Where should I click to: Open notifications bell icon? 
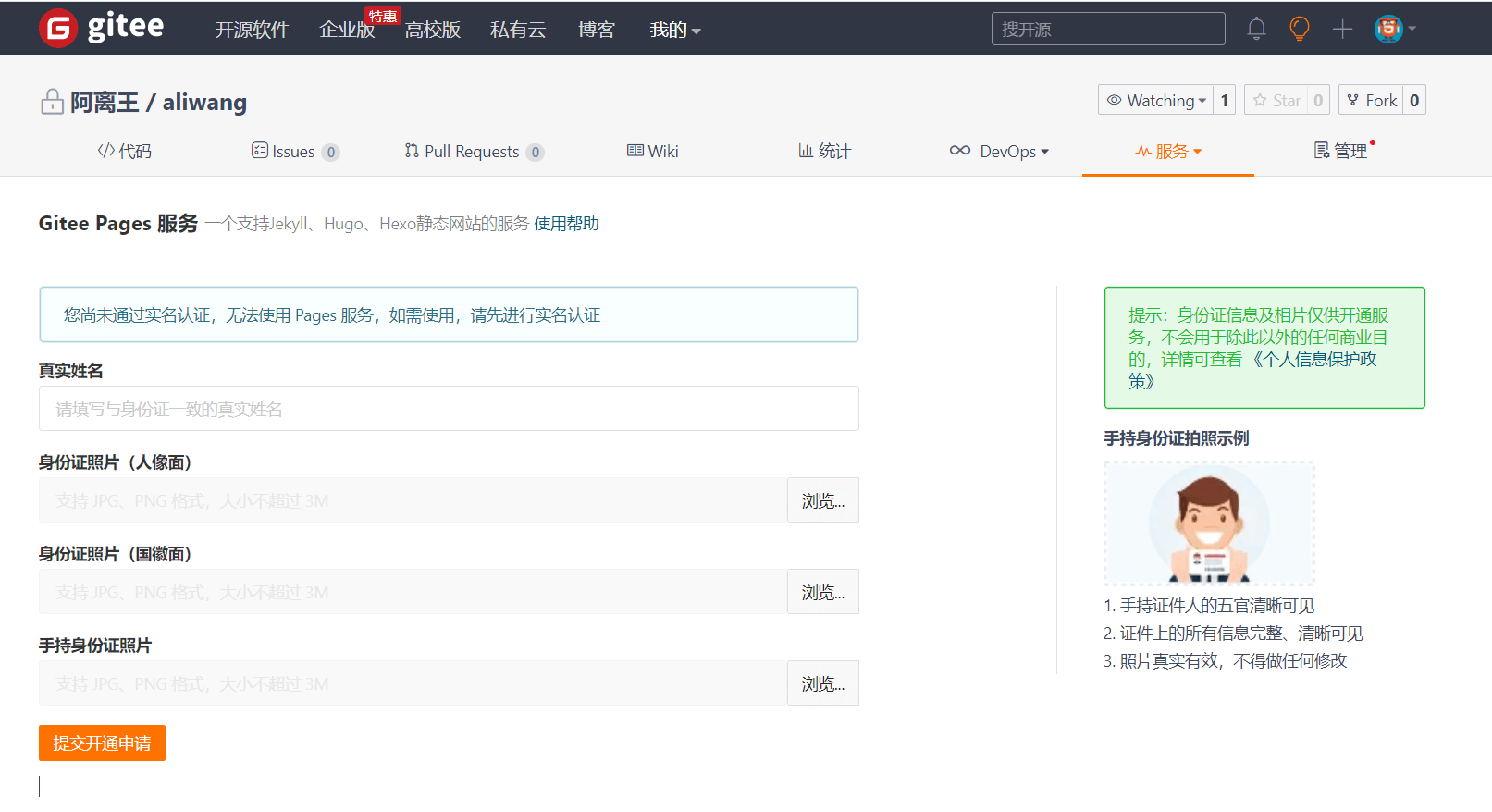[1256, 29]
